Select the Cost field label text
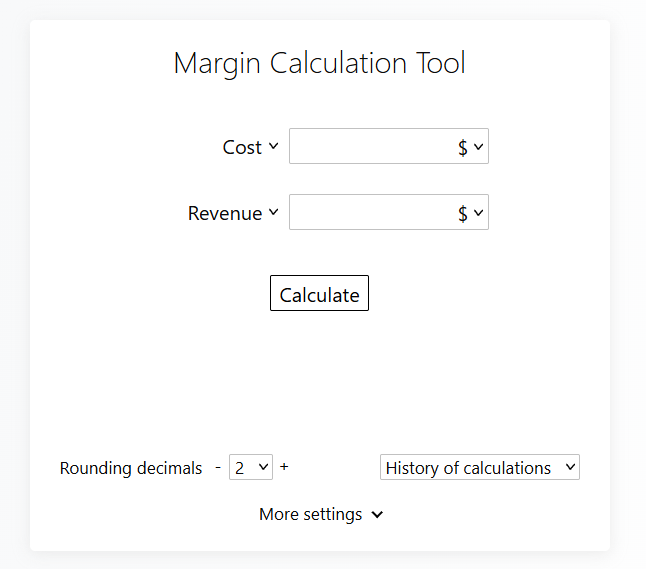 pos(241,147)
